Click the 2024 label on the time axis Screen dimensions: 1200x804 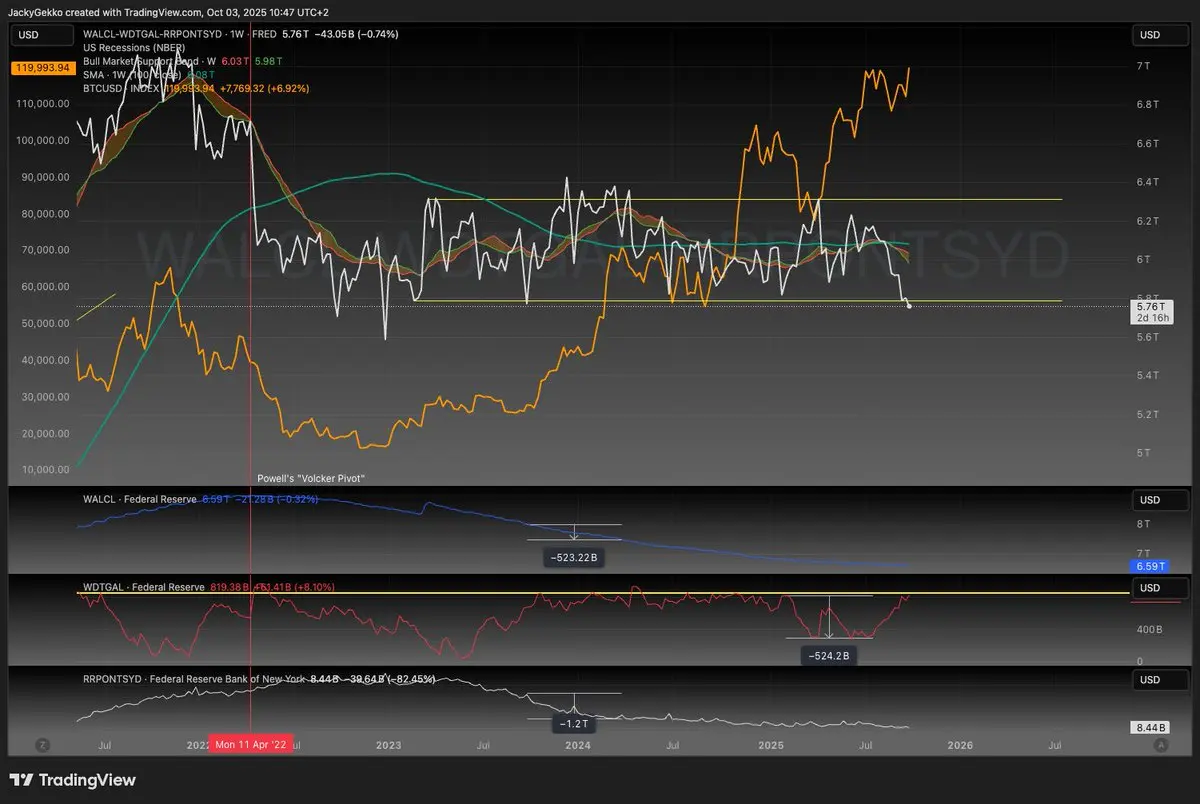tap(577, 746)
